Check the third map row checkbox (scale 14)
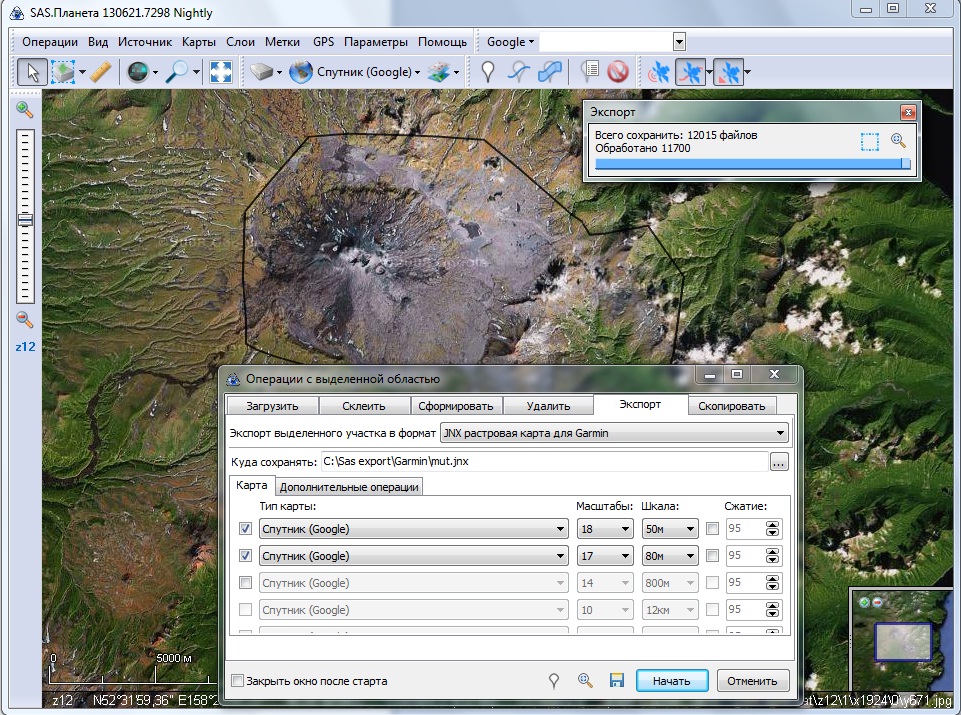This screenshot has height=715, width=961. click(246, 583)
